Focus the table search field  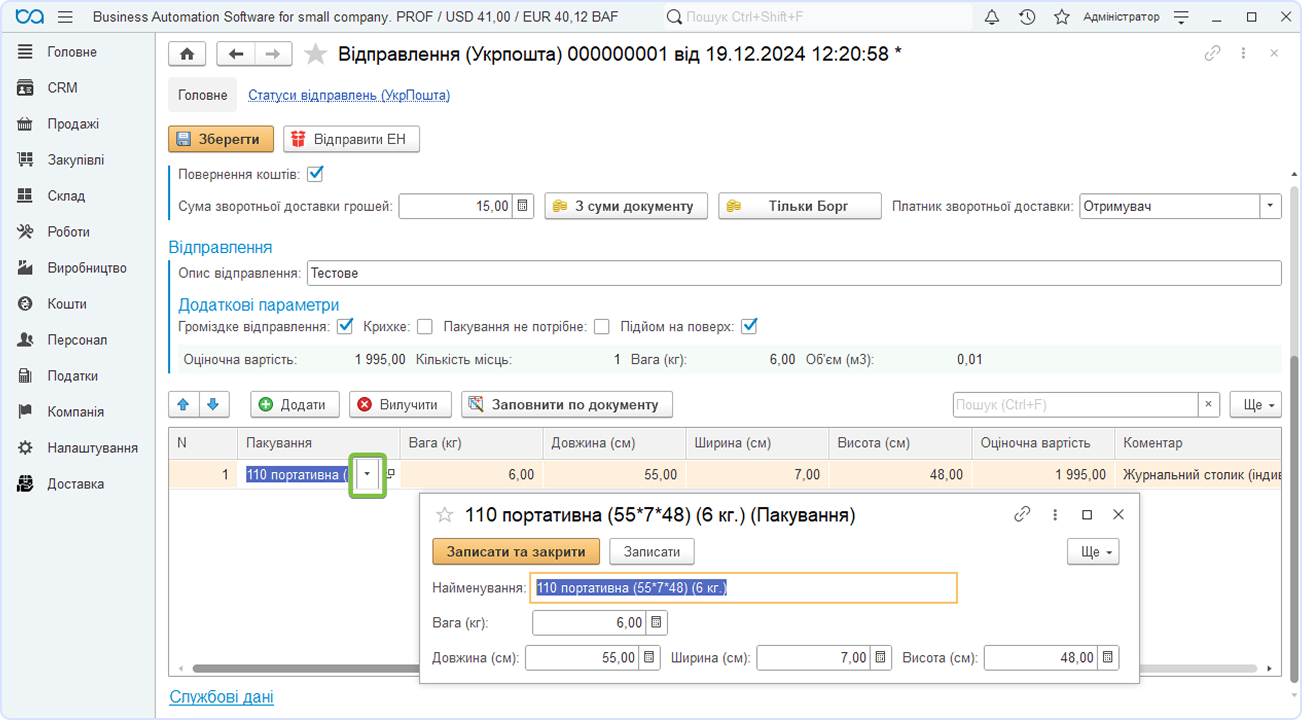[1076, 405]
